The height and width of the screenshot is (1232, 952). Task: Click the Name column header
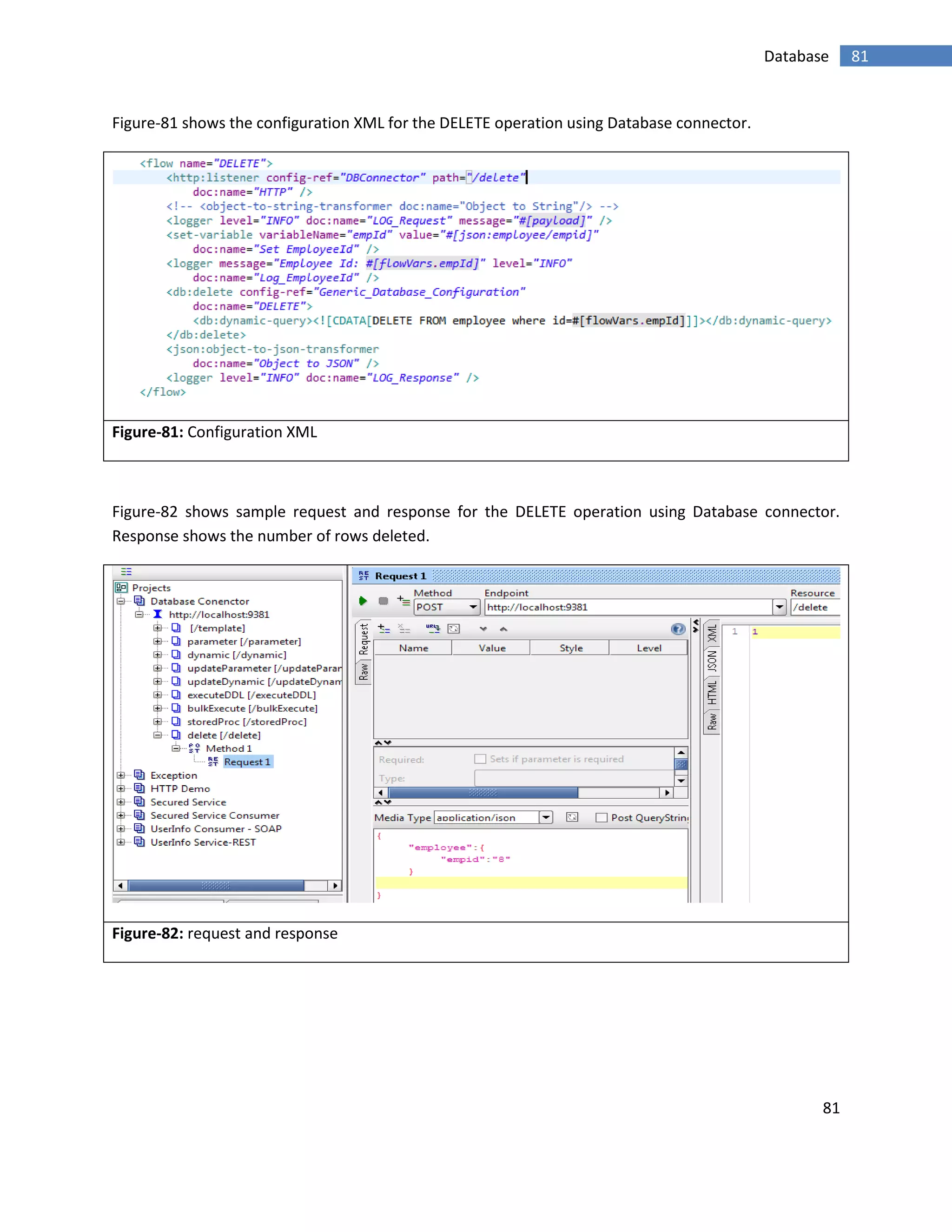(x=413, y=648)
